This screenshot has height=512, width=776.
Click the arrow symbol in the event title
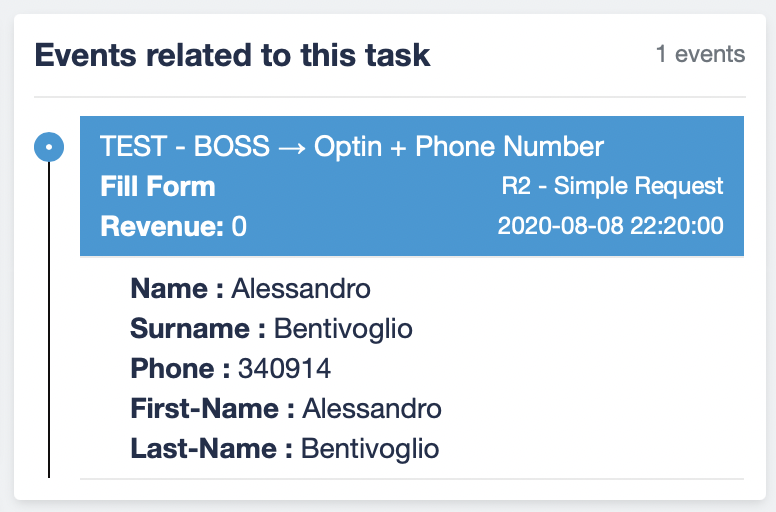(x=292, y=148)
